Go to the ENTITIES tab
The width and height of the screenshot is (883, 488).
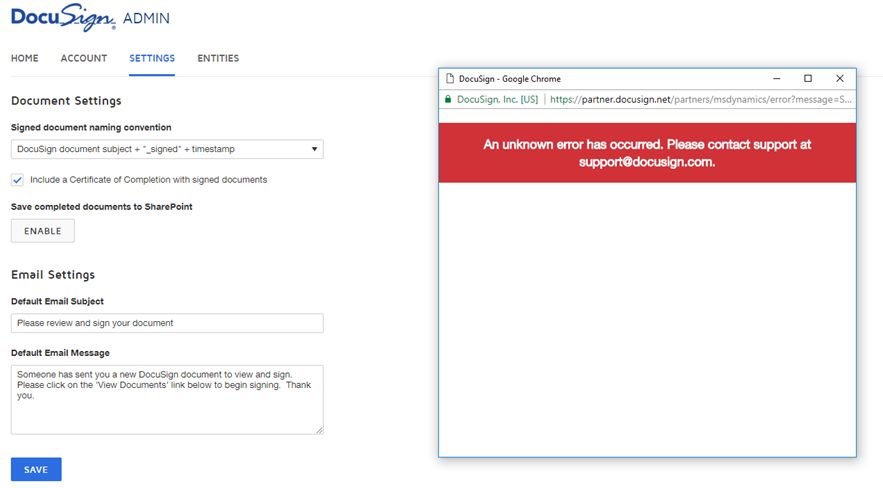click(x=218, y=58)
